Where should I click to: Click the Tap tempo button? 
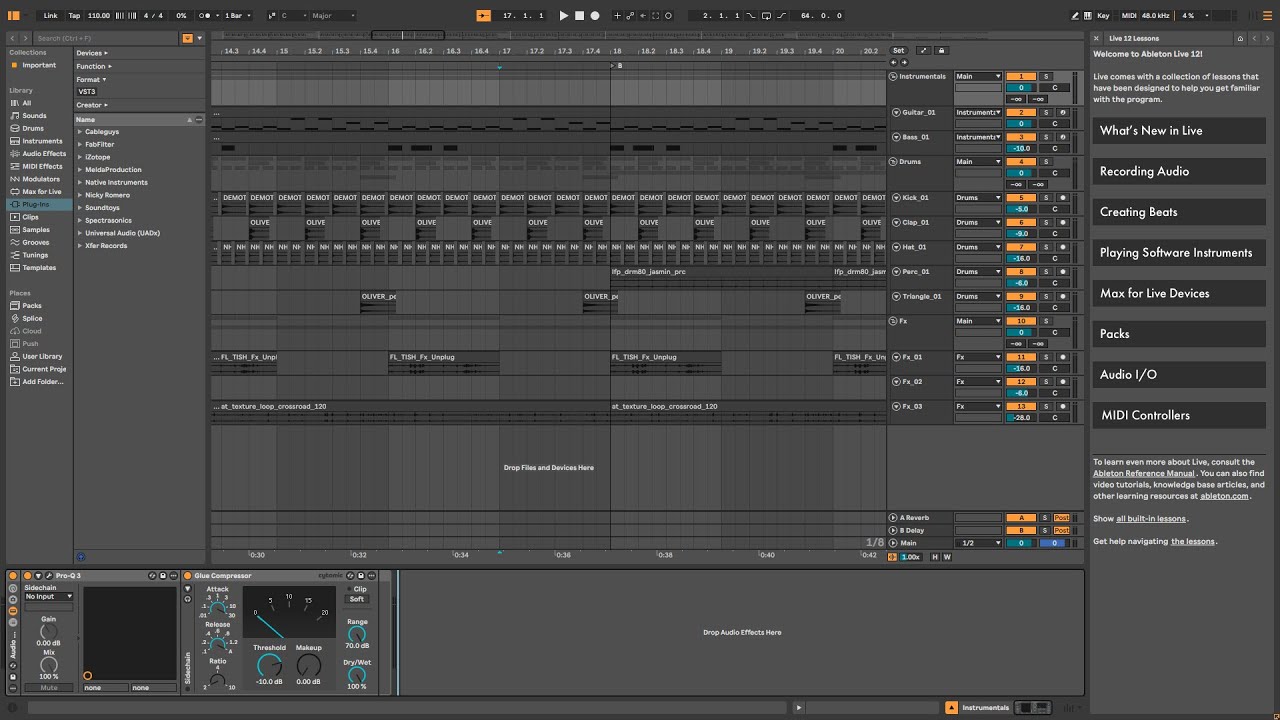click(74, 16)
